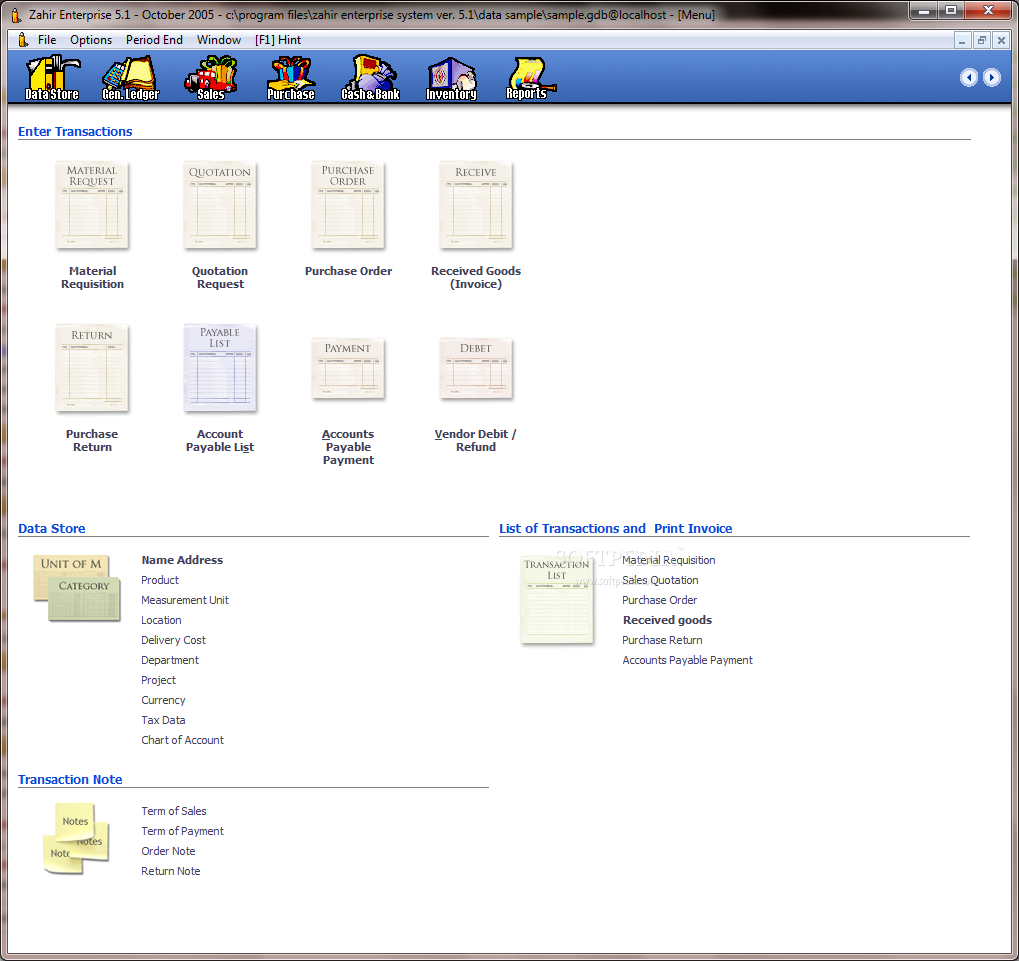Open Term of Payment note
1019x961 pixels.
(x=183, y=832)
